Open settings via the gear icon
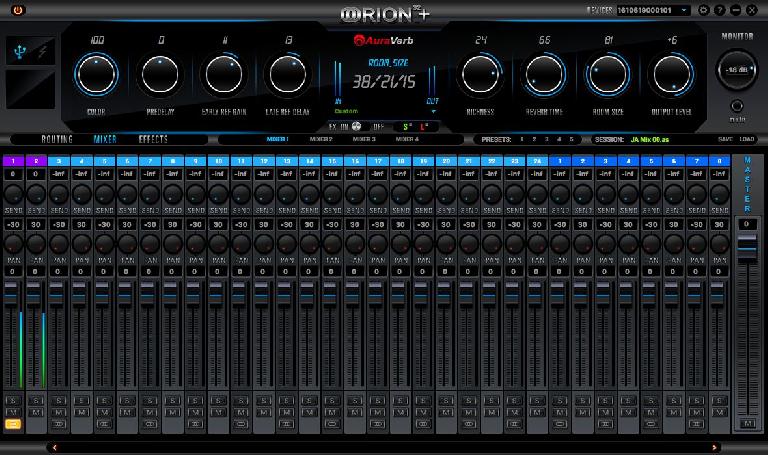The width and height of the screenshot is (768, 455). 703,10
